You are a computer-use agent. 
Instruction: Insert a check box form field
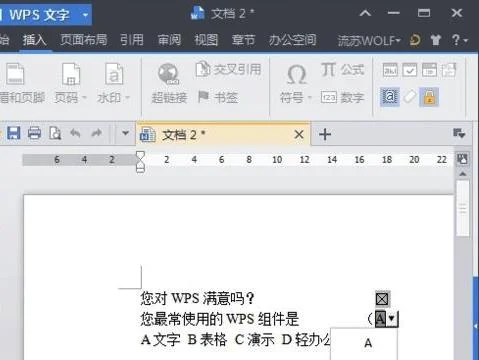(x=409, y=70)
